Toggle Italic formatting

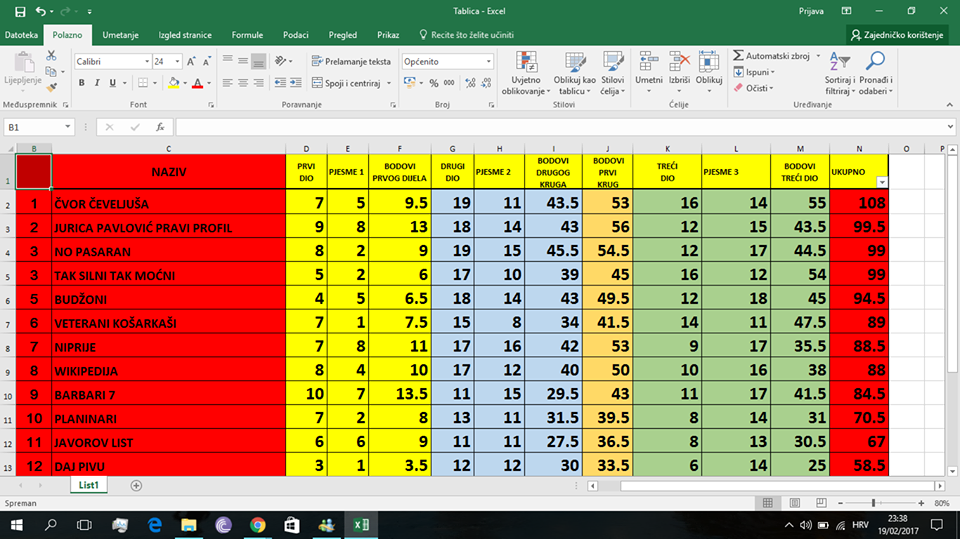point(97,83)
